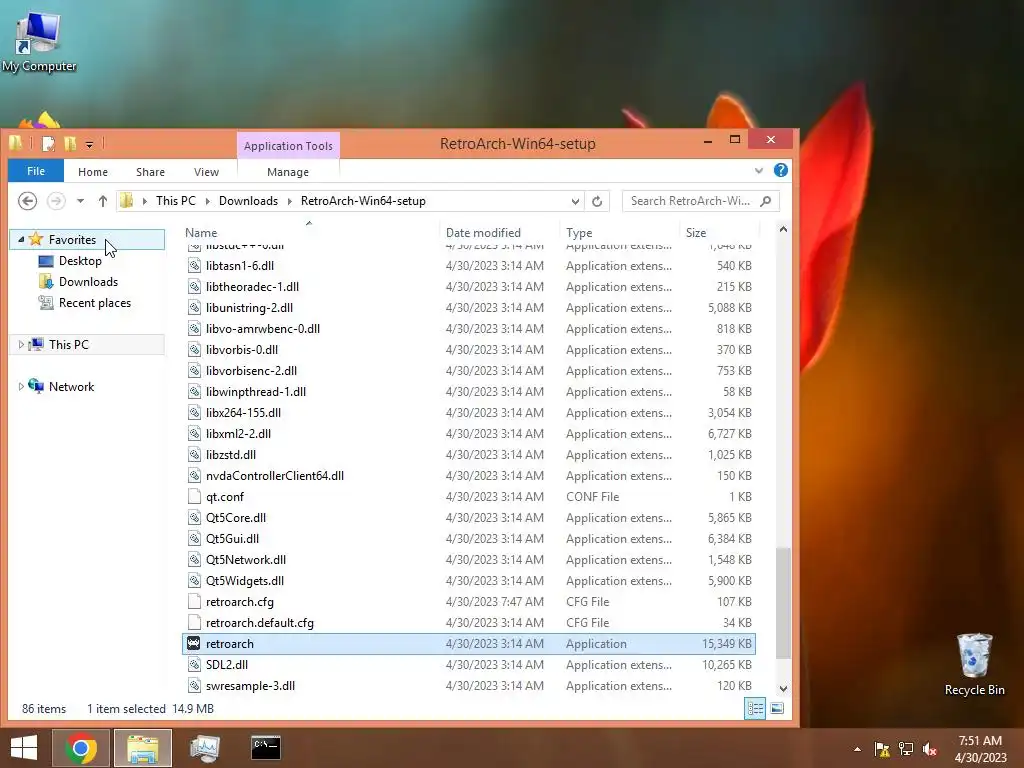The image size is (1024, 768).
Task: Select the retroarch application file
Action: click(x=468, y=643)
